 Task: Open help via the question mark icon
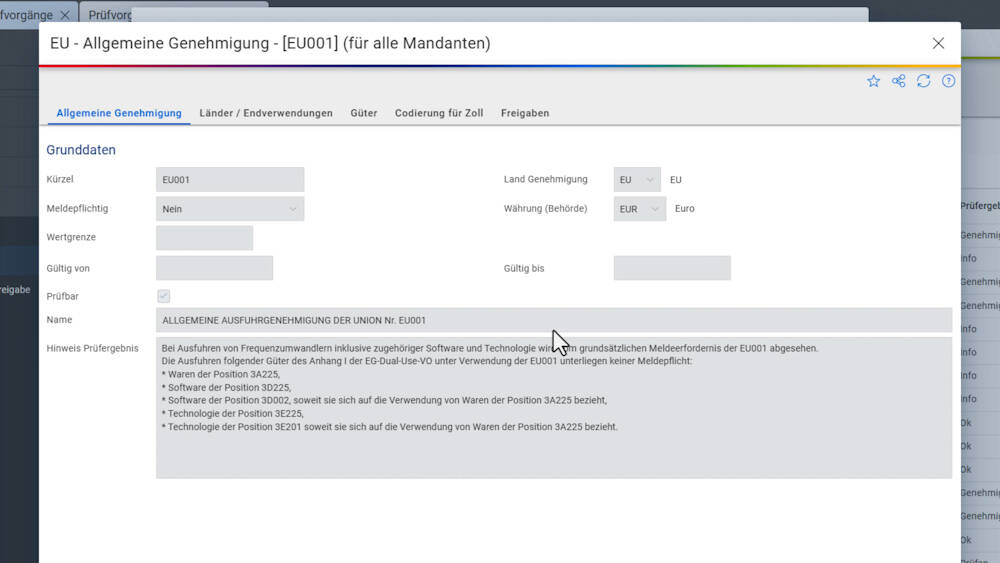click(948, 81)
